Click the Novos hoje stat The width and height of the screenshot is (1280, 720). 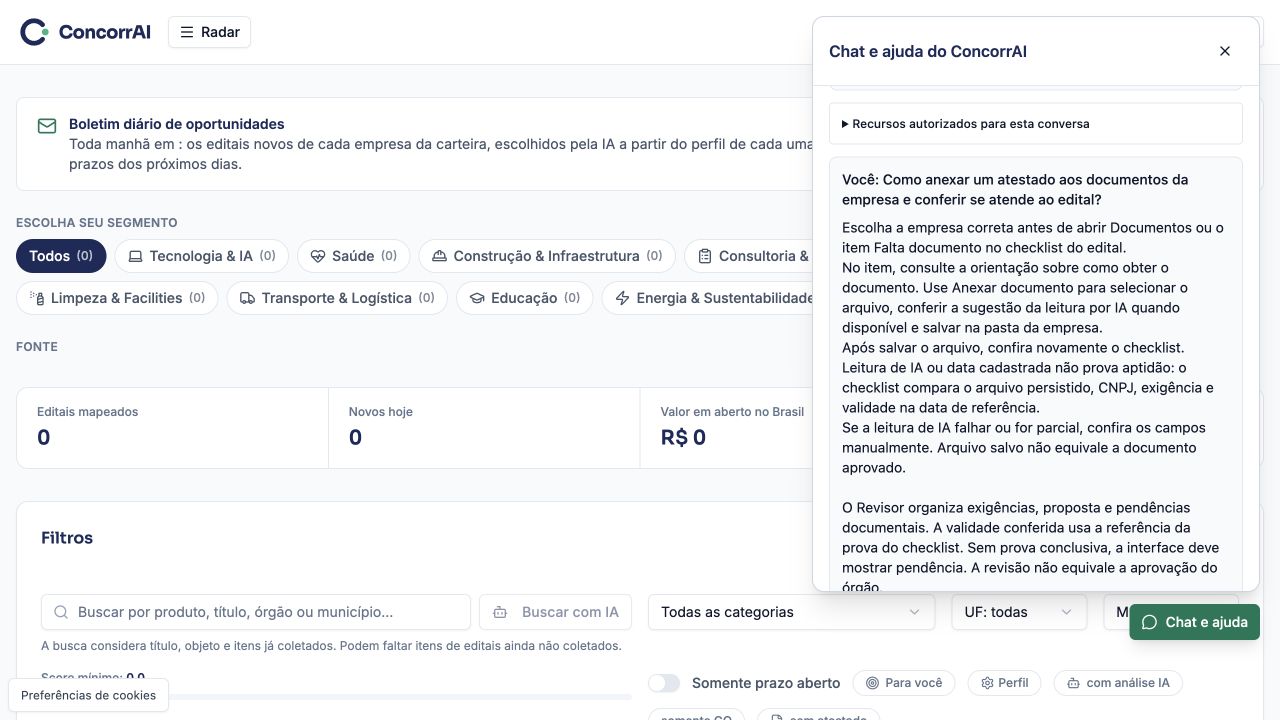pos(484,428)
